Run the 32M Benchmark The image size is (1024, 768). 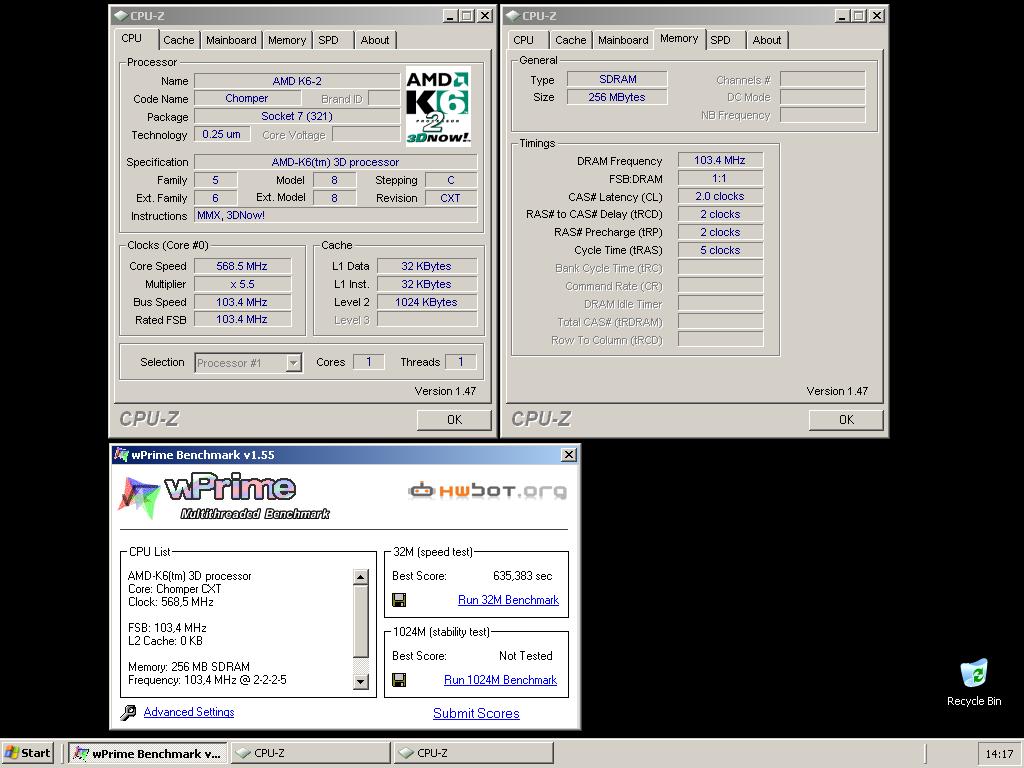pos(508,600)
